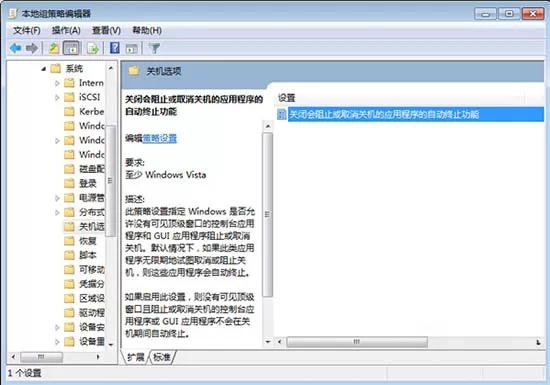Click the Forward arrow in toolbar

coord(32,48)
